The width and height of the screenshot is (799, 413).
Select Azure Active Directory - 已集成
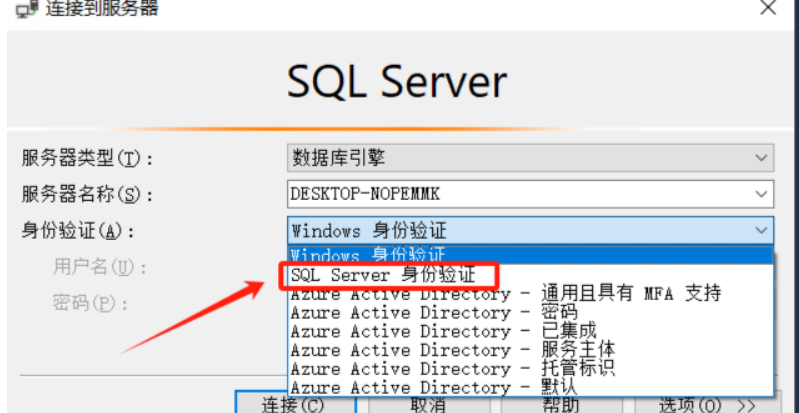pyautogui.click(x=530, y=331)
